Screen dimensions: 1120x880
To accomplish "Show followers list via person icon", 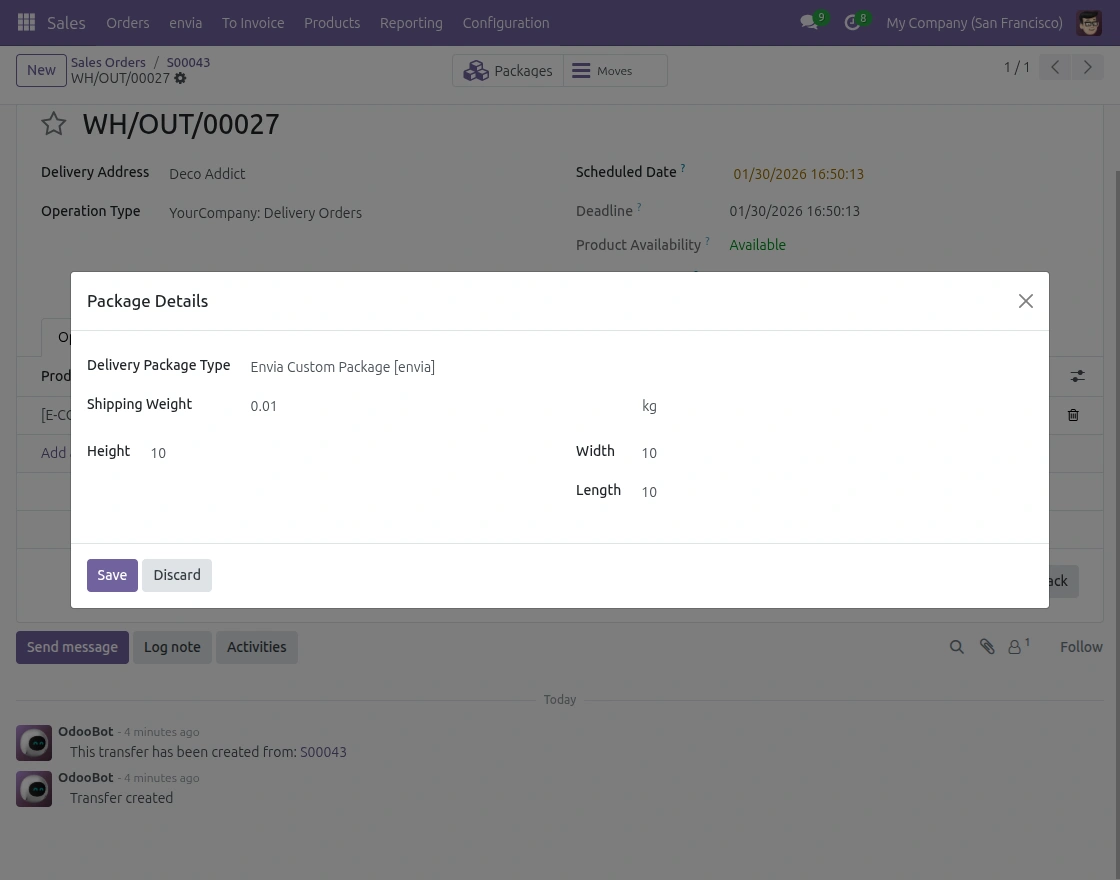I will point(1014,647).
